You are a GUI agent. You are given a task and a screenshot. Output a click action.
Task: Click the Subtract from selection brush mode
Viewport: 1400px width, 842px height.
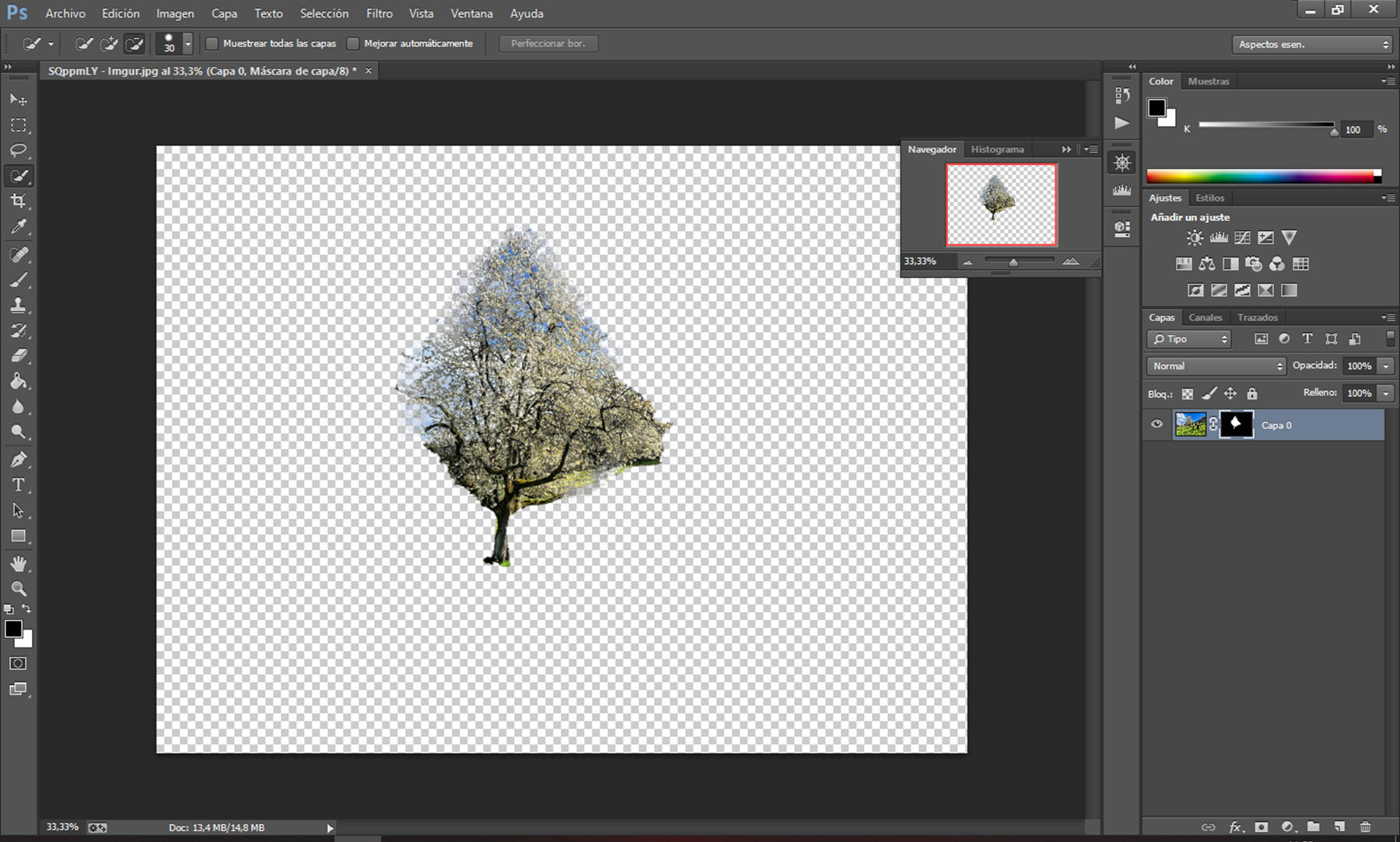click(135, 44)
